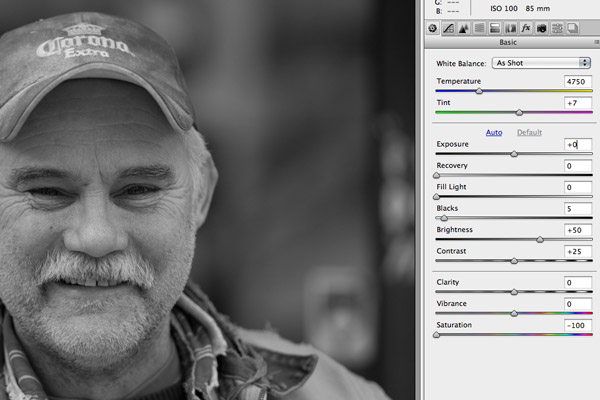Image resolution: width=600 pixels, height=400 pixels.
Task: Click the Saturation value field -100
Action: pos(578,325)
